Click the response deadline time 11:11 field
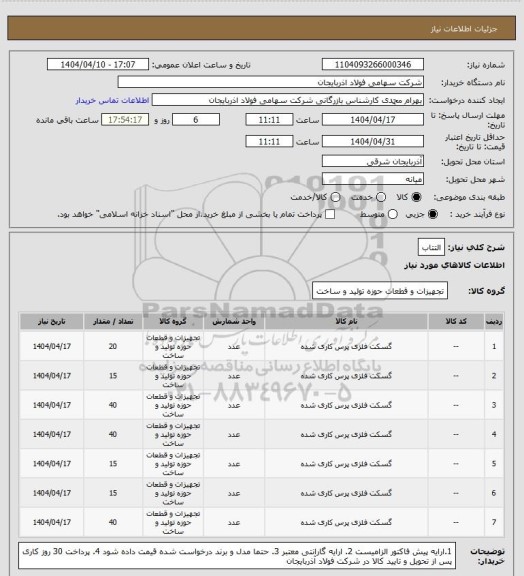This screenshot has height=576, width=524. [269, 120]
